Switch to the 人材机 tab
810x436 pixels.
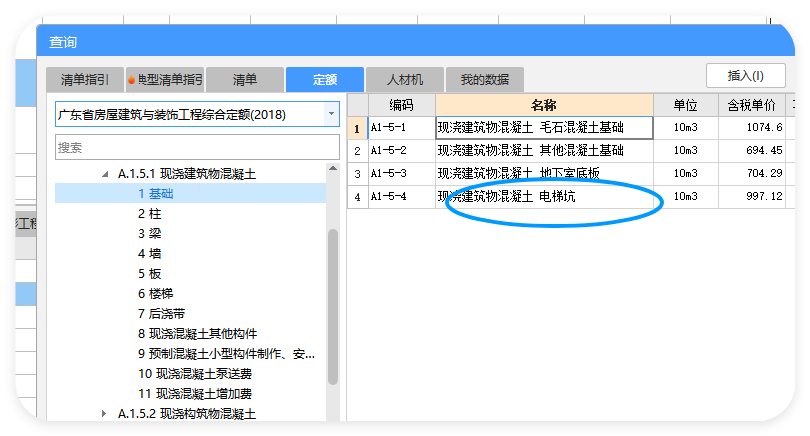(404, 79)
